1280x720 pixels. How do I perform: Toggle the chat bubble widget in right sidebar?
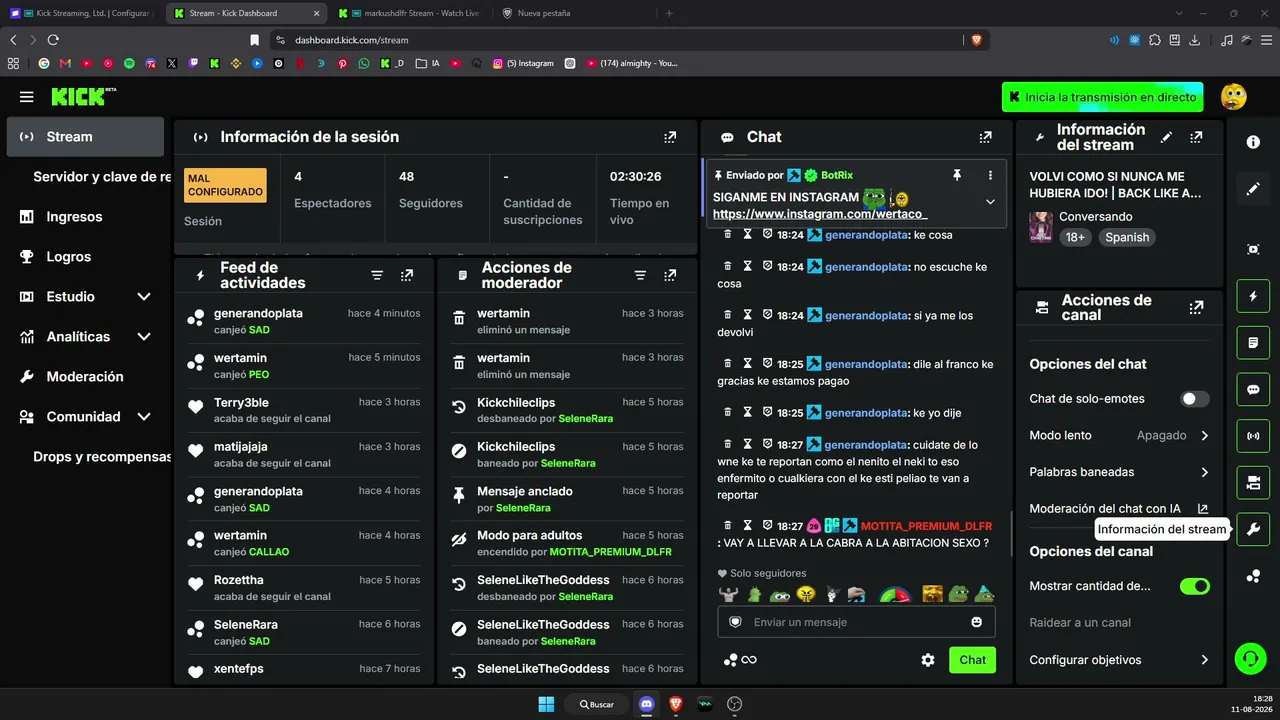[x=1253, y=389]
